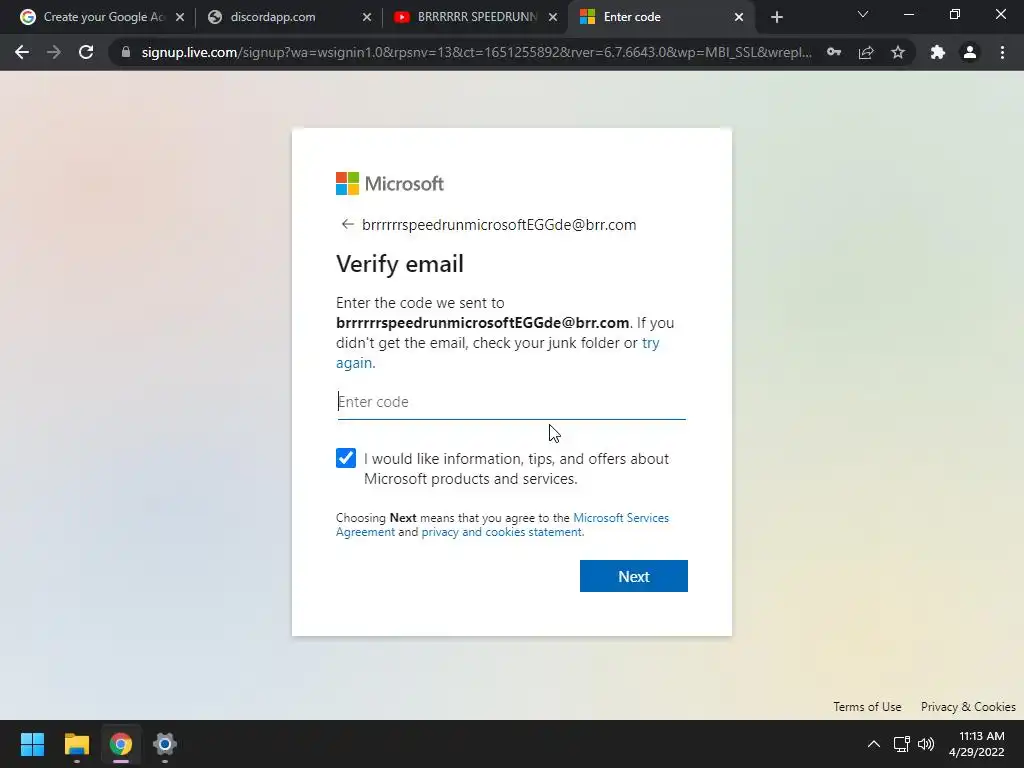
Task: Click the browser forward arrow
Action: 54,52
